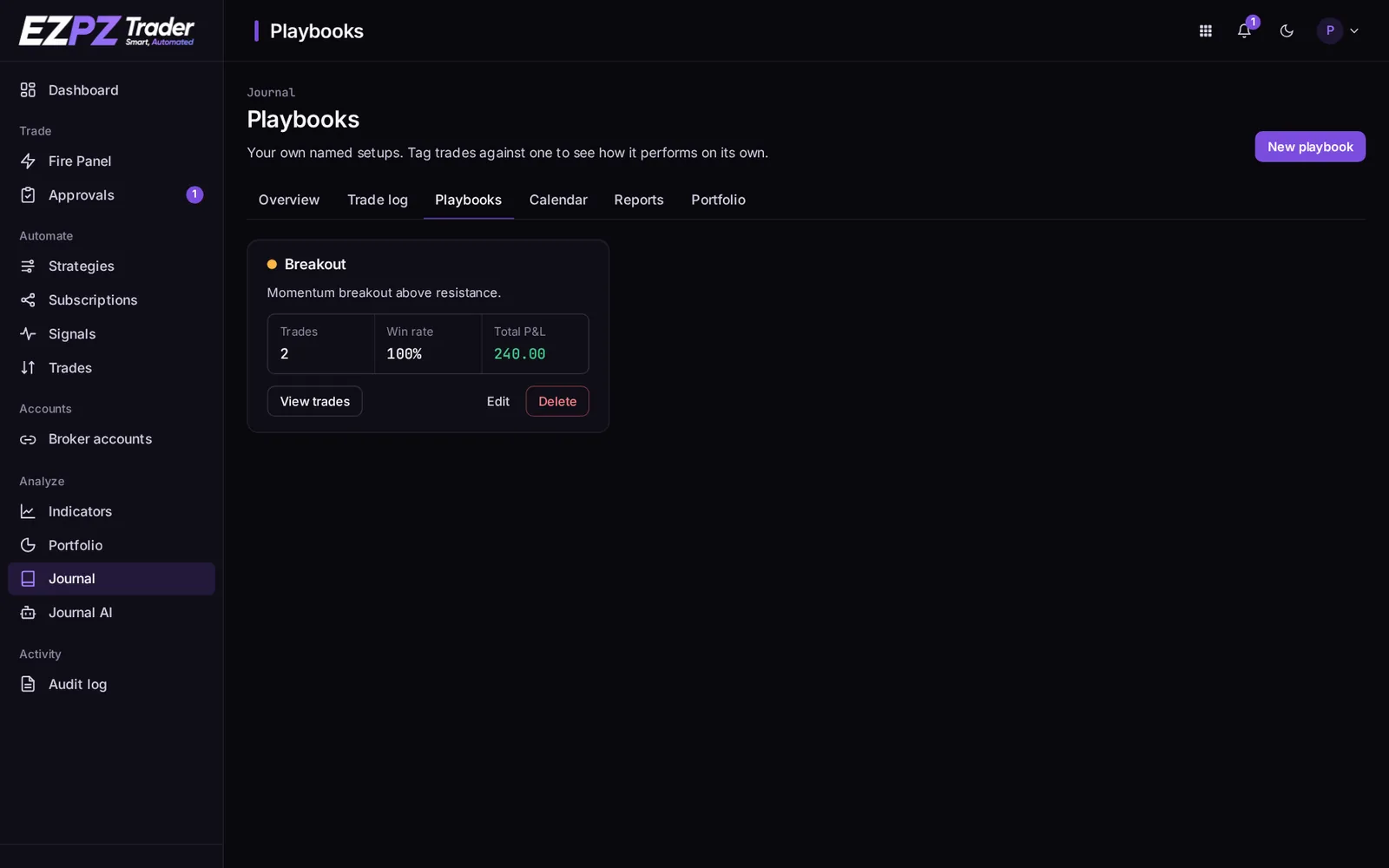Click the Signals pulse icon
The height and width of the screenshot is (868, 1389).
(28, 334)
